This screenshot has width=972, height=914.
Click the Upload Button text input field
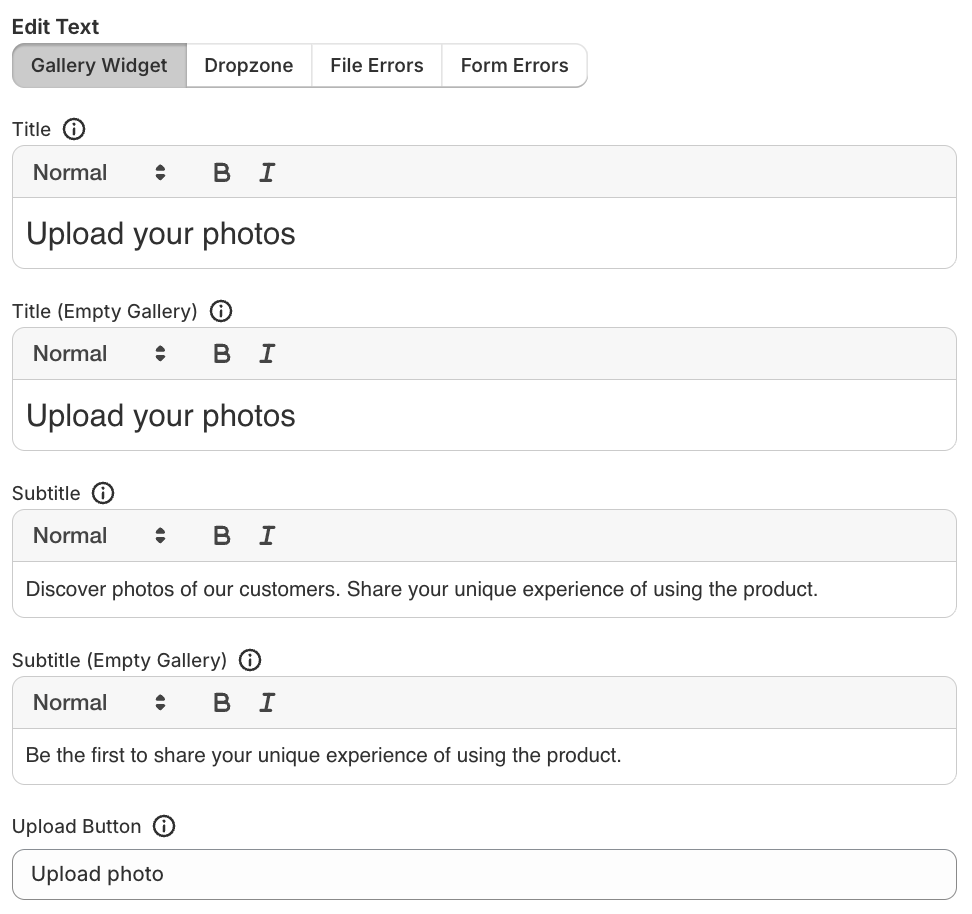tap(484, 874)
